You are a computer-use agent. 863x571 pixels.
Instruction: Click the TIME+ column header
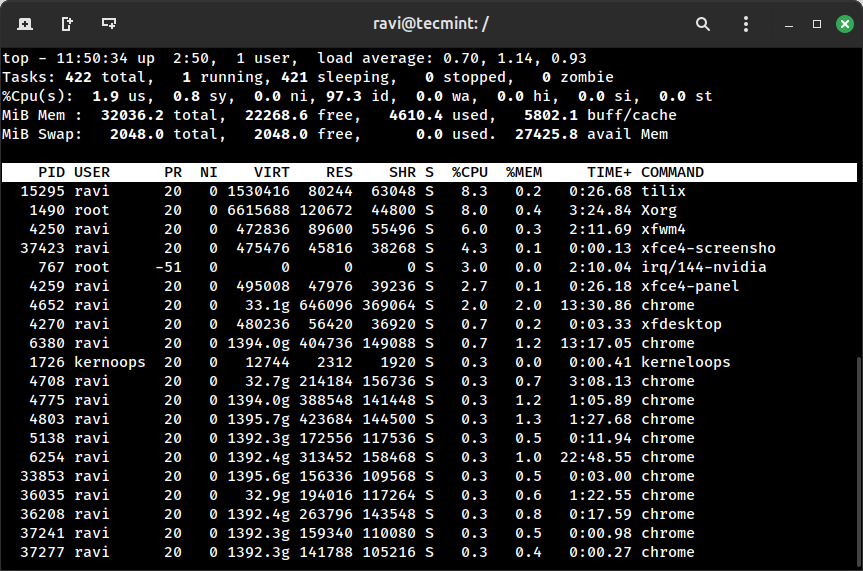point(609,172)
